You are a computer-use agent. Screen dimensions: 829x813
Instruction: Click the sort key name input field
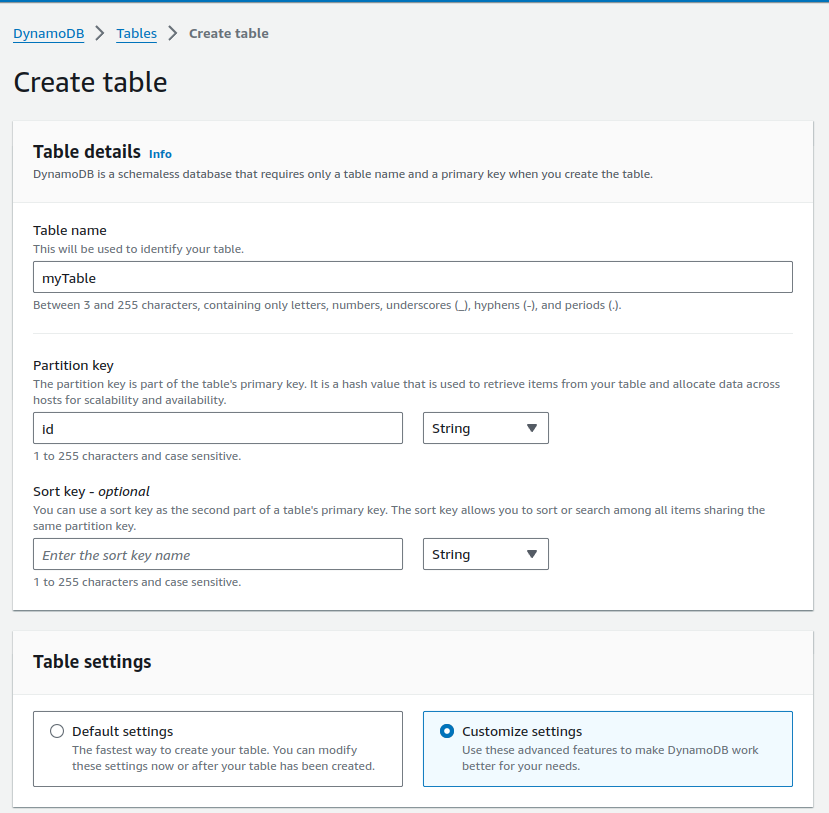coord(218,554)
